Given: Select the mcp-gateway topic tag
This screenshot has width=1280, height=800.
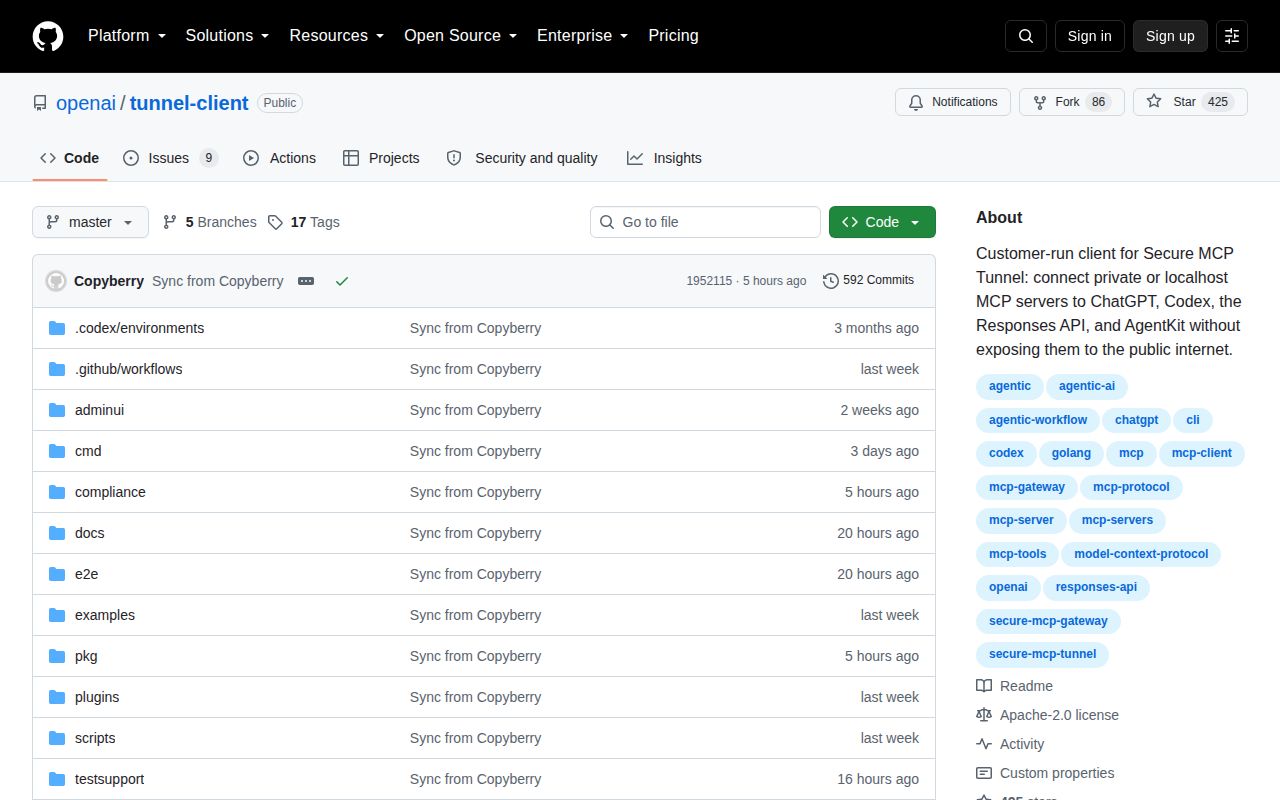Looking at the screenshot, I should (x=1027, y=487).
